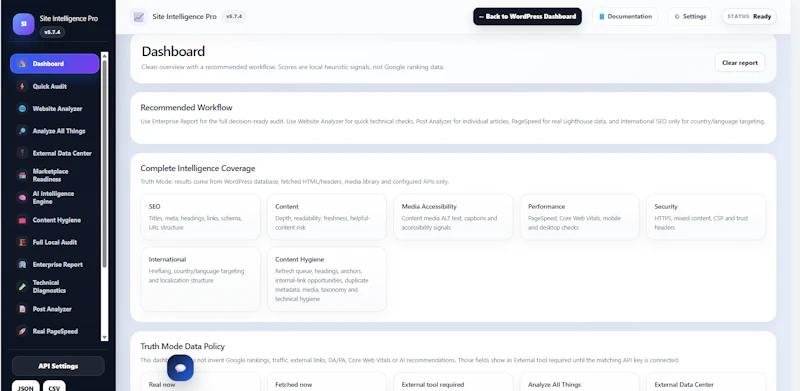Screen dimensions: 800x391
Task: Click the Real now card
Action: pos(201,382)
